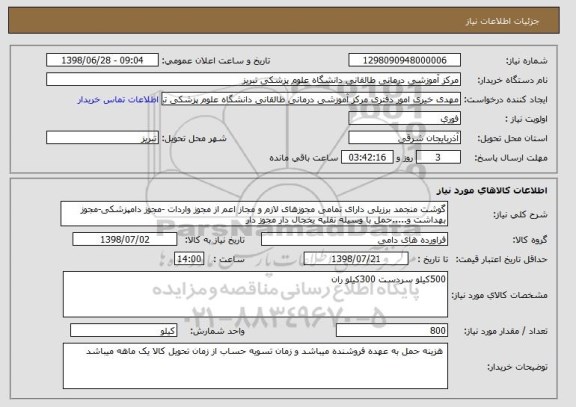Click the days remaining field showing 3
The image size is (576, 407).
click(x=438, y=158)
